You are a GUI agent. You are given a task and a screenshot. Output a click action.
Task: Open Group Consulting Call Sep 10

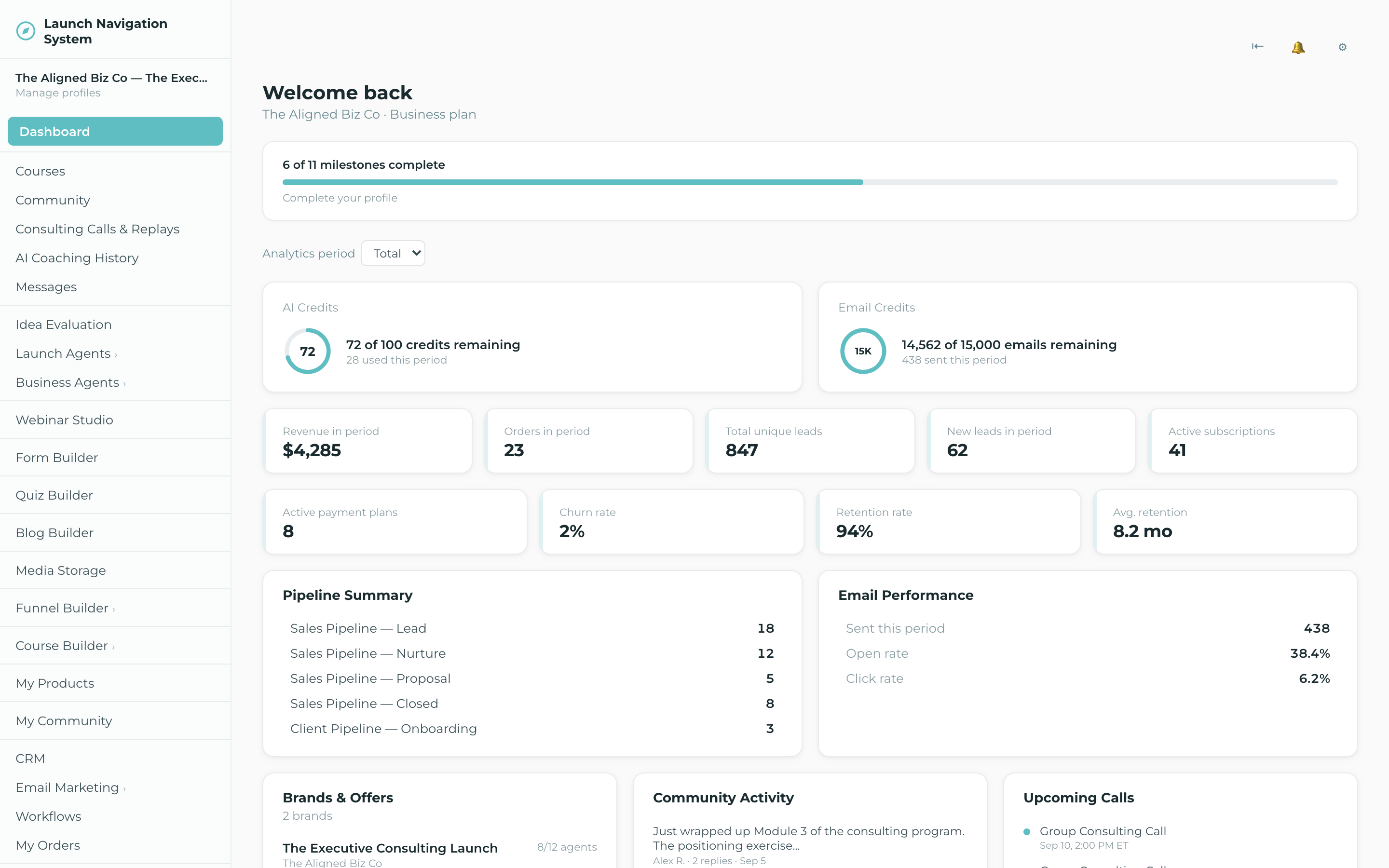1103,831
